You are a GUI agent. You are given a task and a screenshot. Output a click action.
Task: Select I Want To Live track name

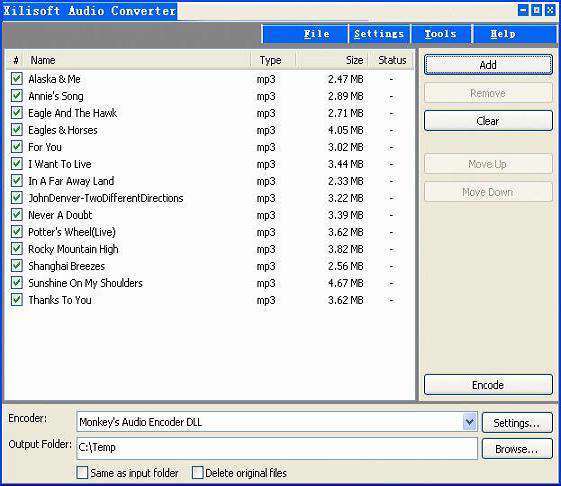coord(60,164)
